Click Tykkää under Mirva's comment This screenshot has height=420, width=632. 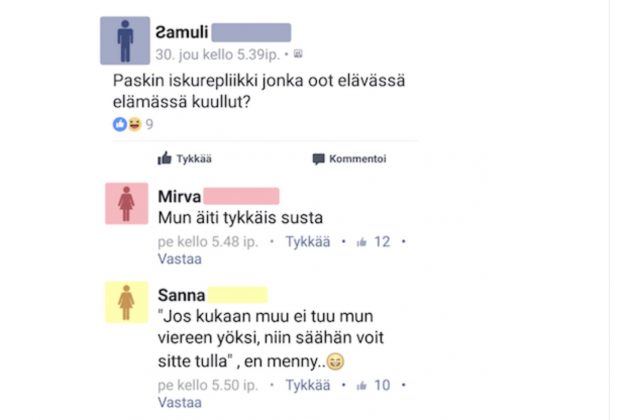[308, 242]
